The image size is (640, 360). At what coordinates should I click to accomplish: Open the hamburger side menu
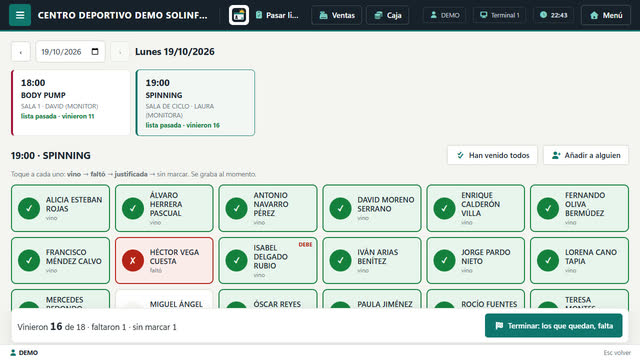[x=20, y=15]
